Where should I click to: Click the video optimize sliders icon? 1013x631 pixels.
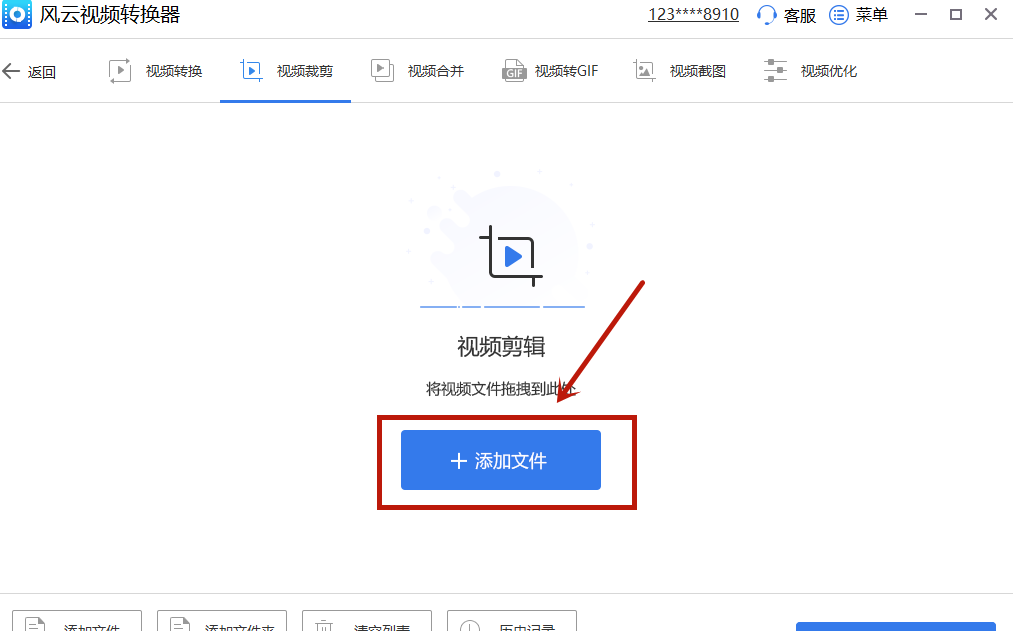tap(775, 71)
